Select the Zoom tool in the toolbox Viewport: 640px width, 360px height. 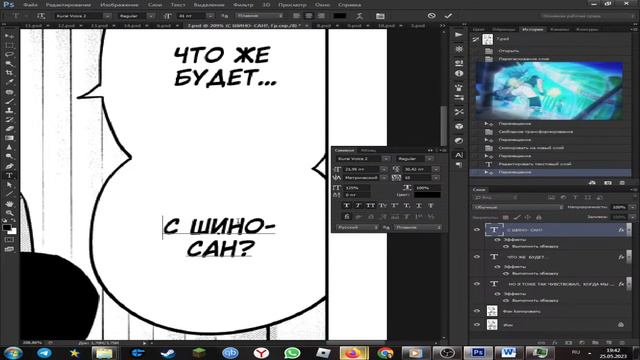9,213
